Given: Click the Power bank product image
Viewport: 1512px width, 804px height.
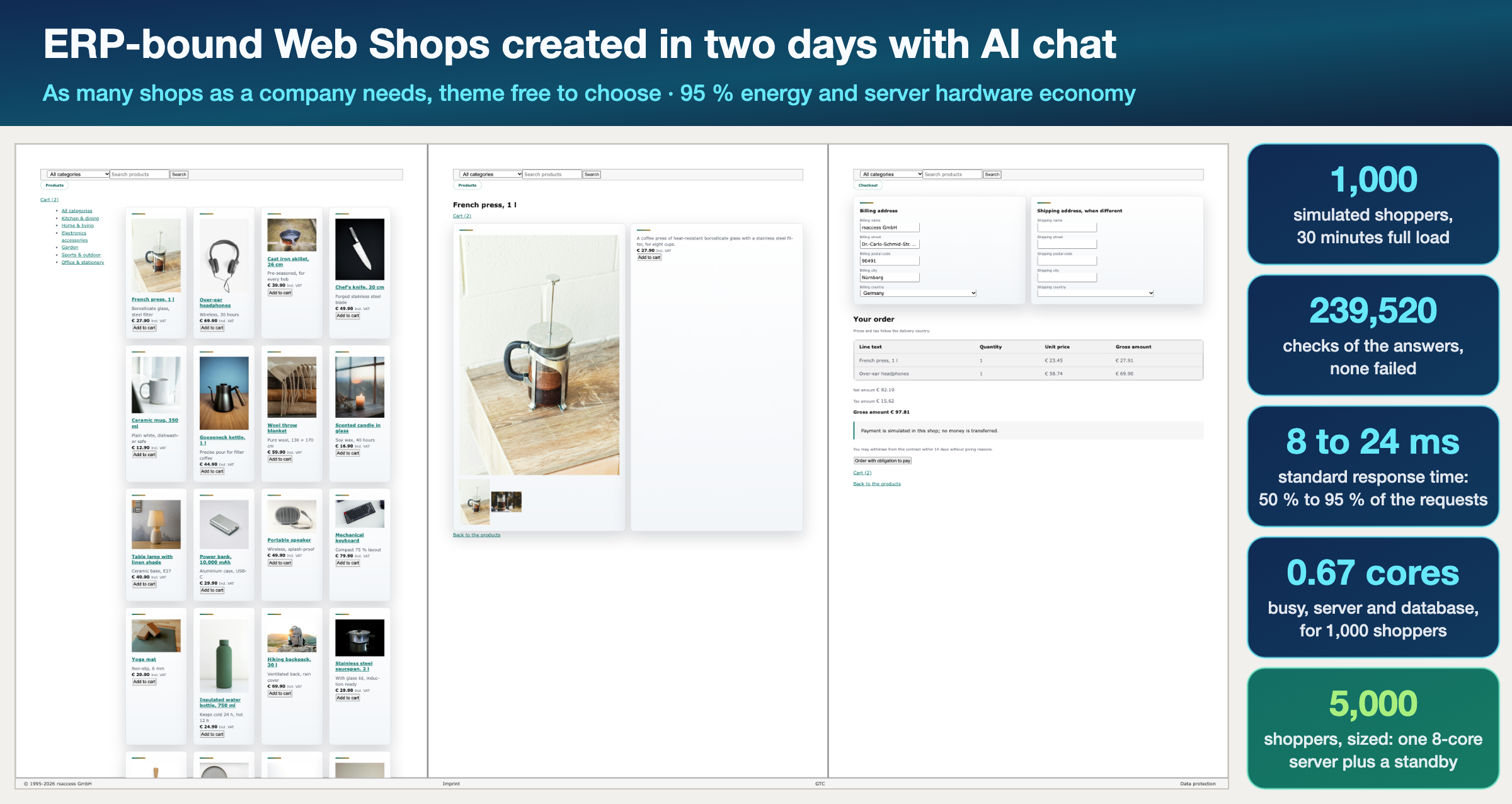Looking at the screenshot, I should tap(224, 524).
